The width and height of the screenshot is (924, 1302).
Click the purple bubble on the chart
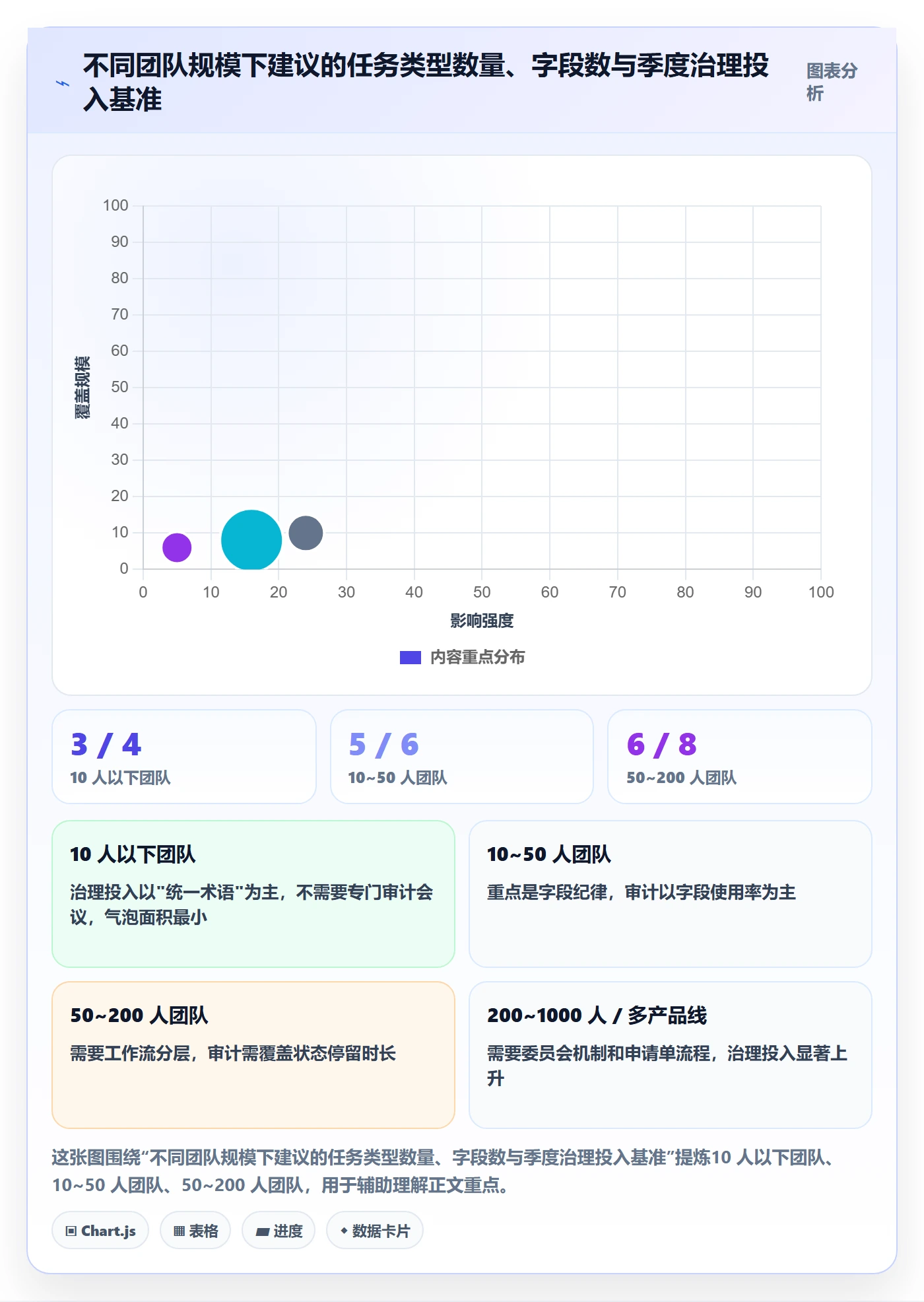point(177,547)
